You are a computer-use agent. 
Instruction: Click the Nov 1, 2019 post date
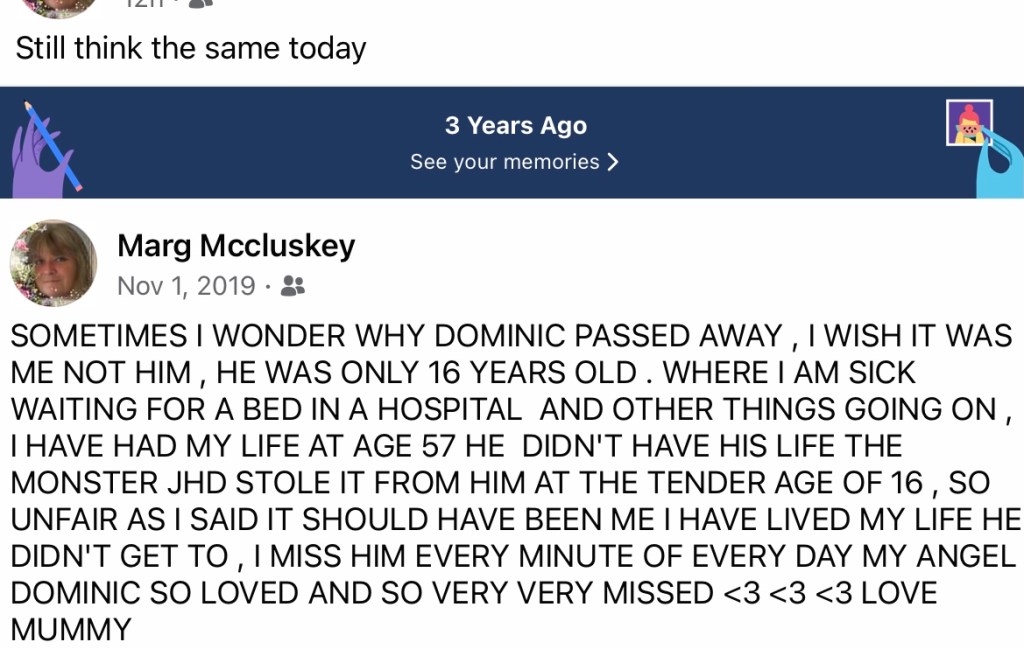click(186, 286)
